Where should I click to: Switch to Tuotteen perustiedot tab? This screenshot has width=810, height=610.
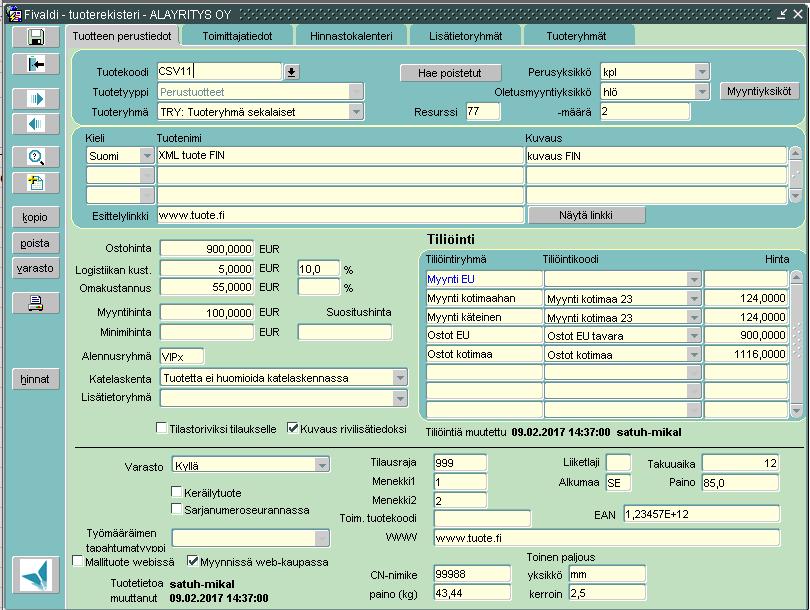tap(122, 36)
